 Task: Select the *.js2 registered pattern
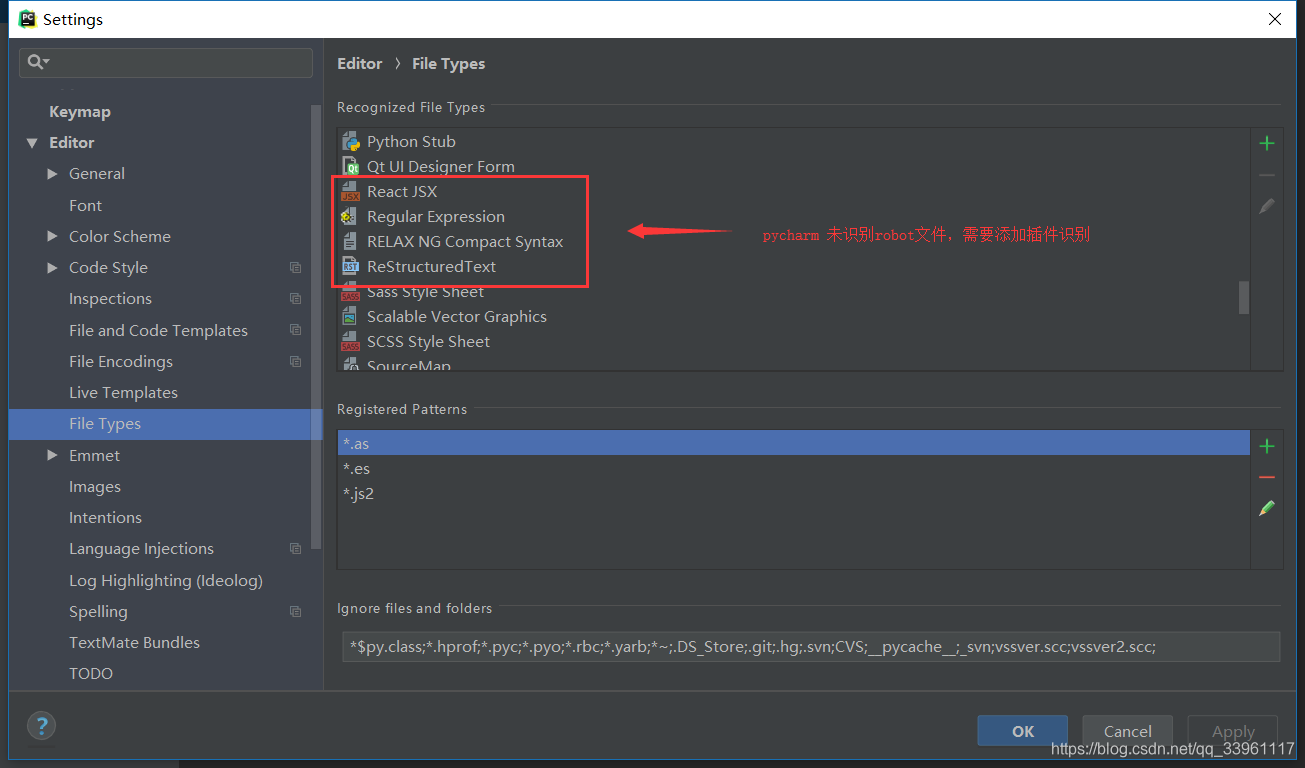[794, 493]
